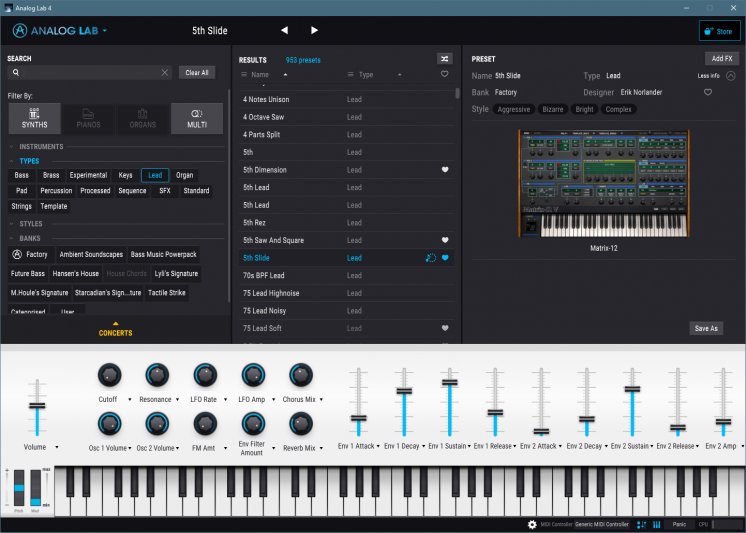
Task: Expand the Instruments section
Action: click(x=41, y=147)
